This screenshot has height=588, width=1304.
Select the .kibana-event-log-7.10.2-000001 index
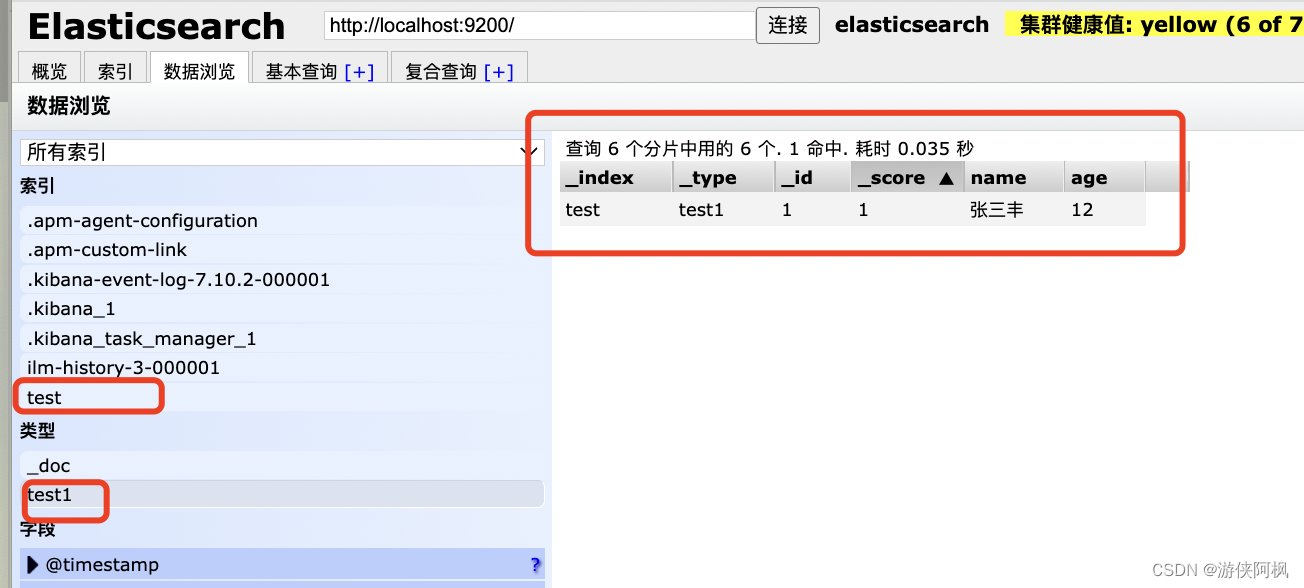(x=282, y=279)
